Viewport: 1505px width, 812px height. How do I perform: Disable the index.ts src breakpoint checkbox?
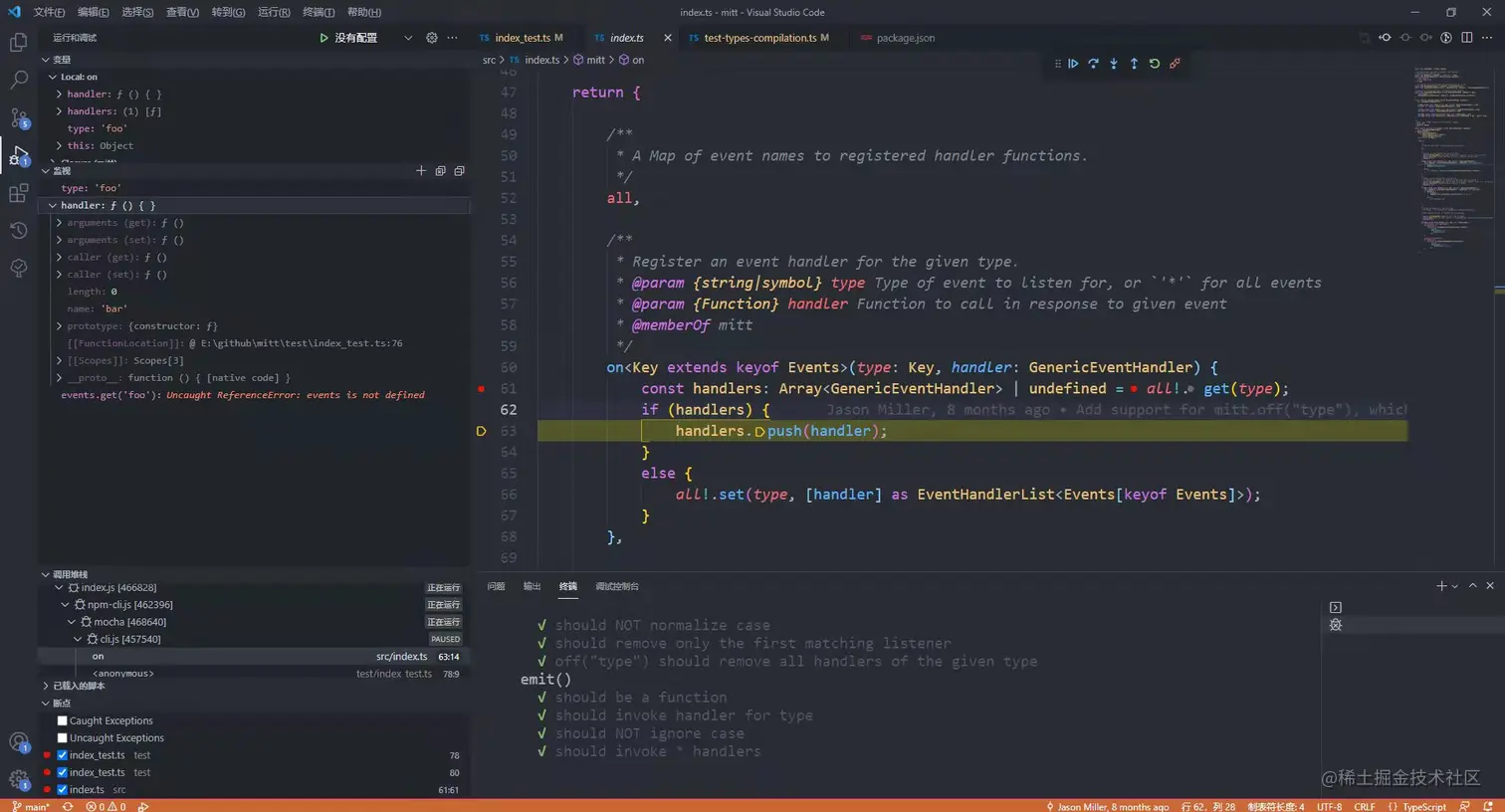coord(63,789)
